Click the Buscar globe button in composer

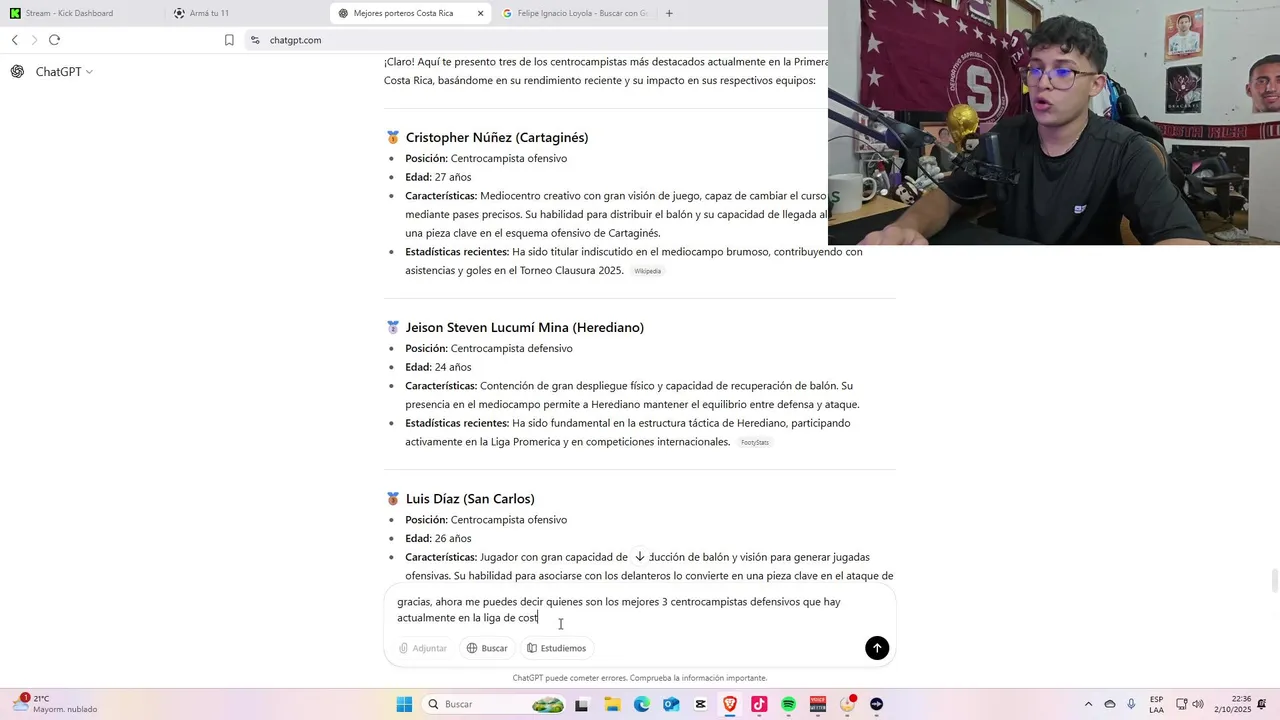point(487,648)
